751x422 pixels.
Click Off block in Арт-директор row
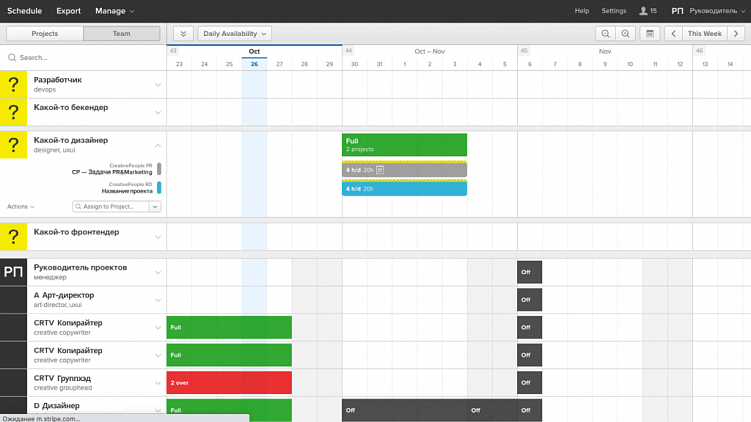[529, 300]
